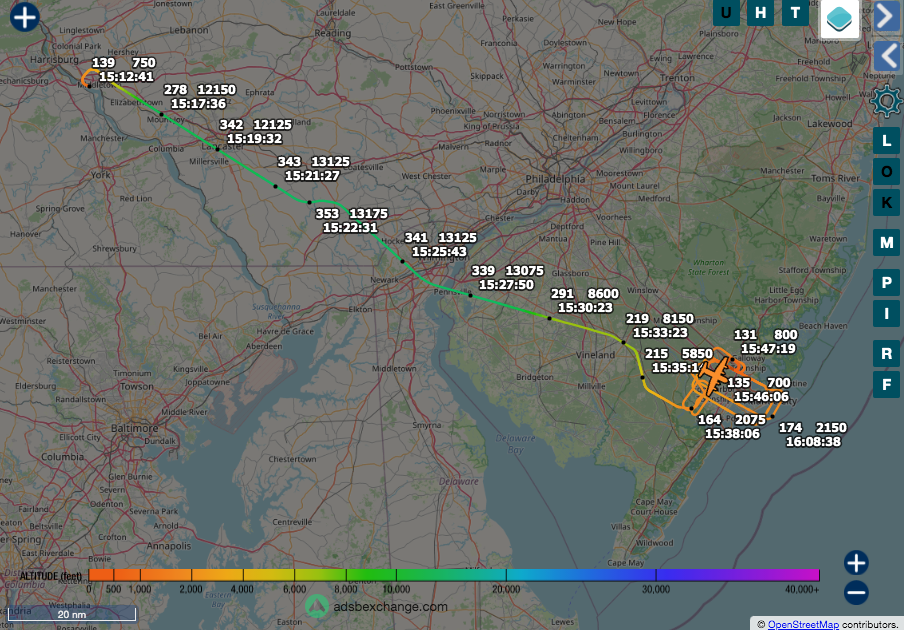Toggle the U map button
Screen dimensions: 904x630
click(x=726, y=13)
